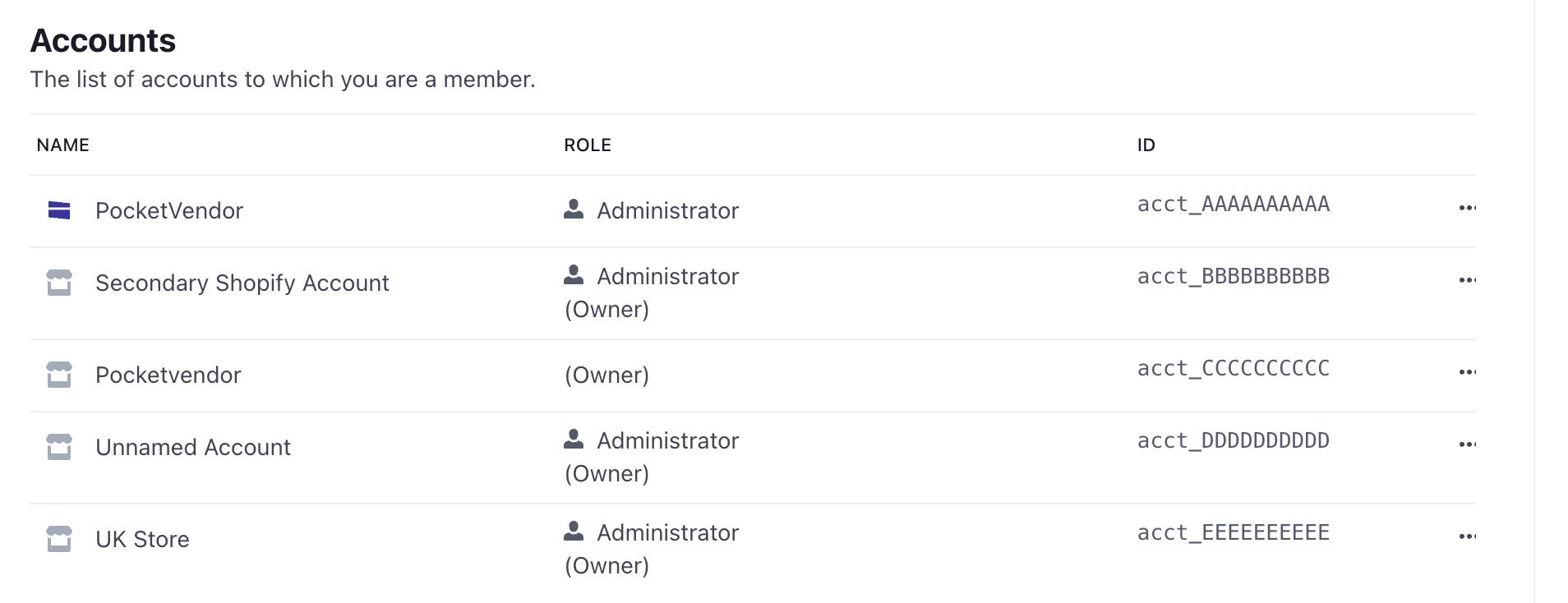Open more options menu for acct_DDDDDDDDDD
The width and height of the screenshot is (1568, 603).
[x=1467, y=444]
